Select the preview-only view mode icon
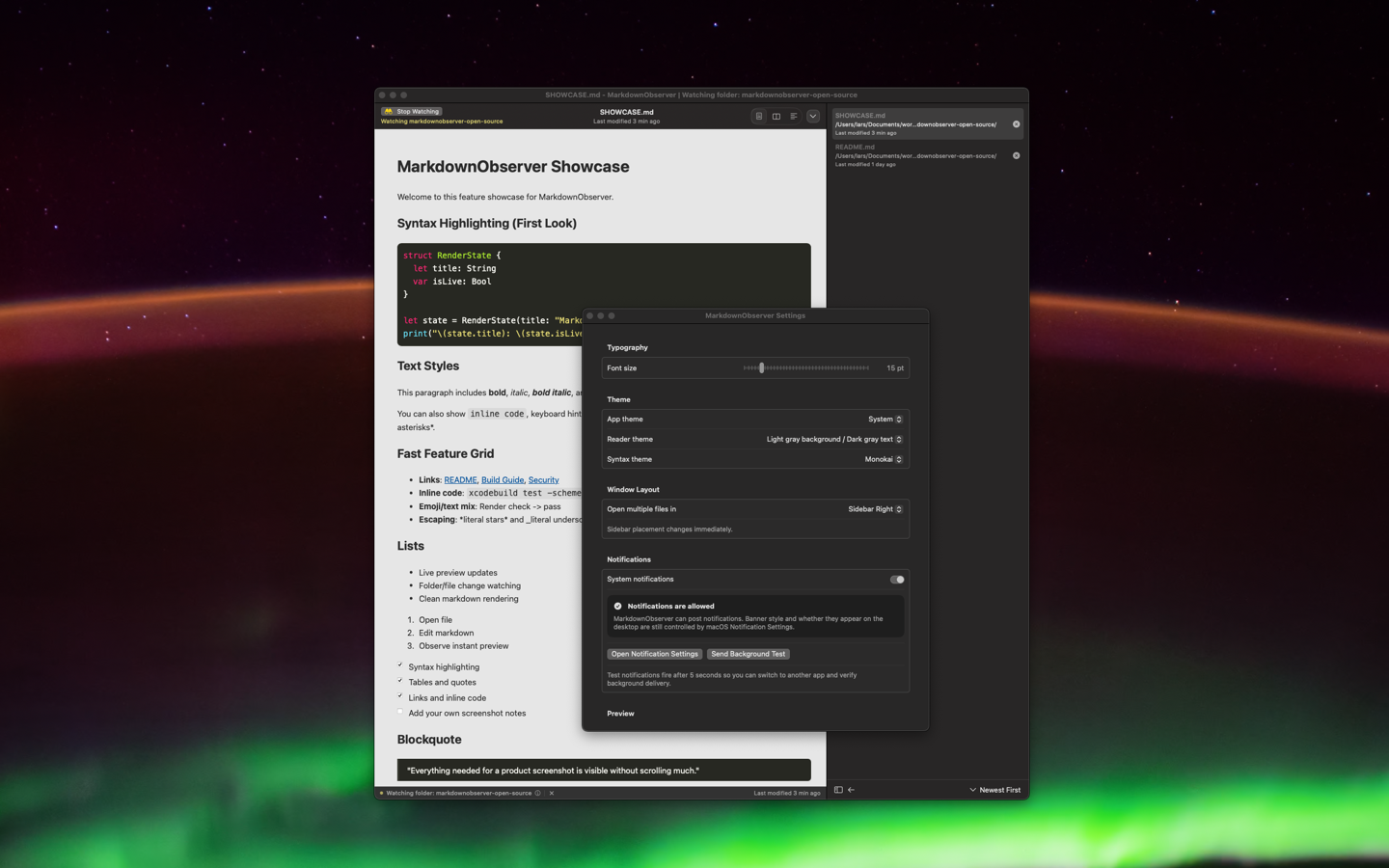This screenshot has height=868, width=1389. [759, 116]
